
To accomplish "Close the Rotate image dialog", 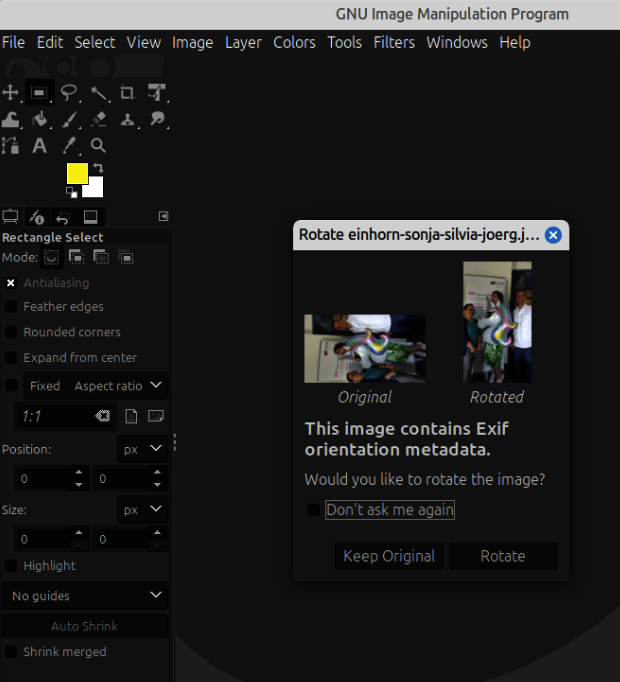I will [x=553, y=235].
